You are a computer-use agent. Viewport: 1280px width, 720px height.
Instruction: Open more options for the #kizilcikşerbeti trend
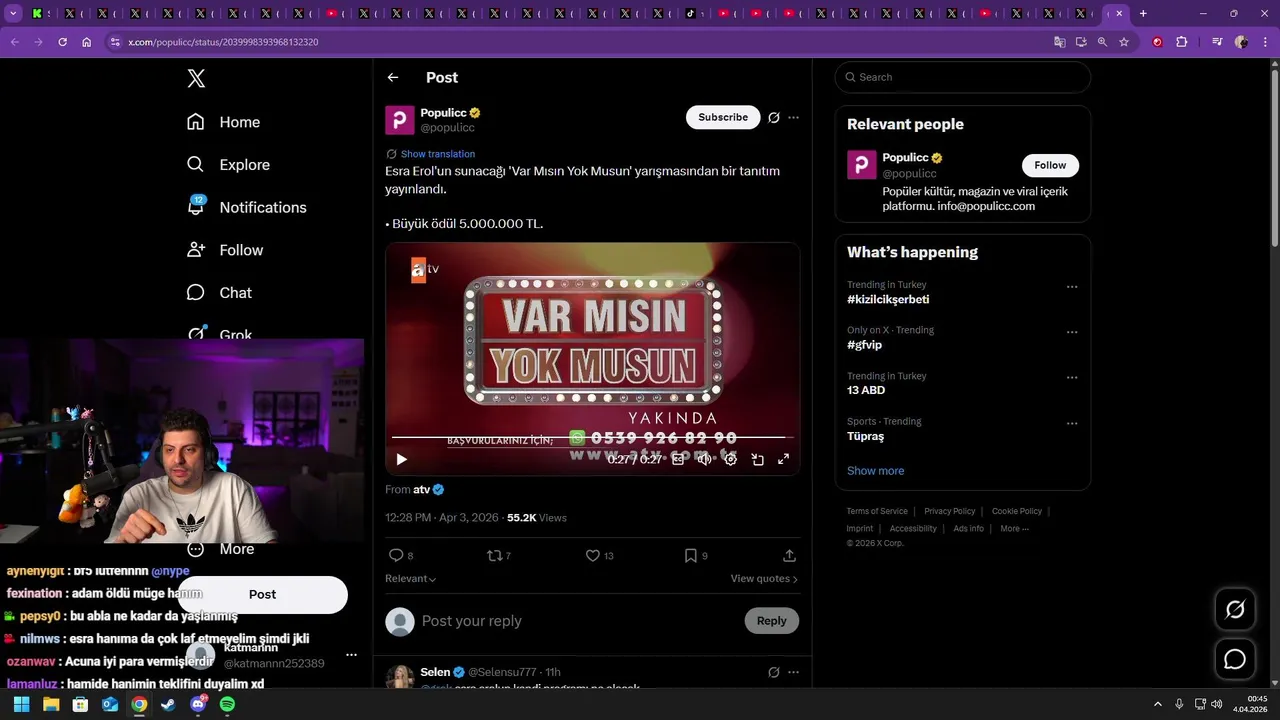point(1072,287)
